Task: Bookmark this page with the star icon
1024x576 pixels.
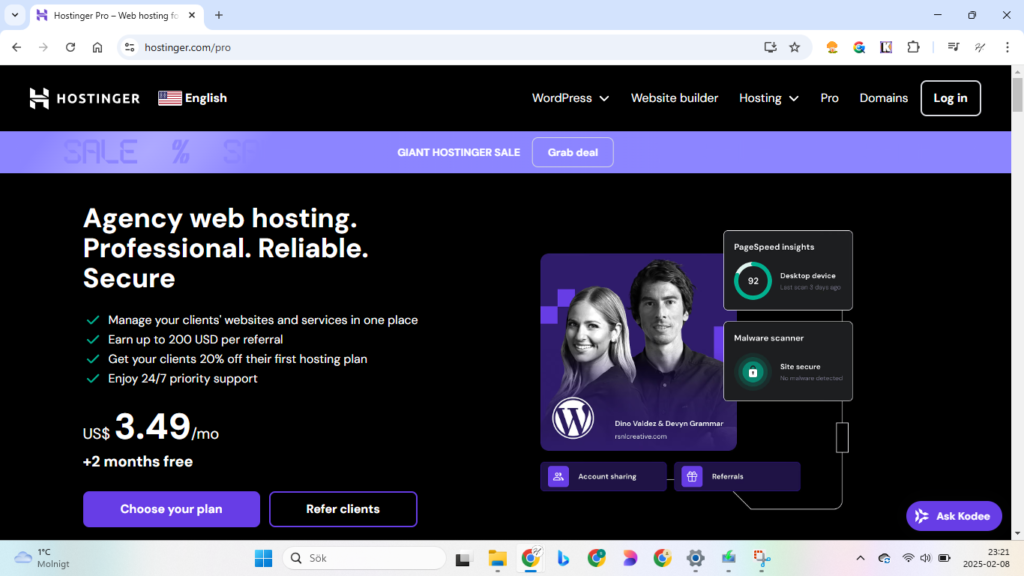Action: (795, 47)
